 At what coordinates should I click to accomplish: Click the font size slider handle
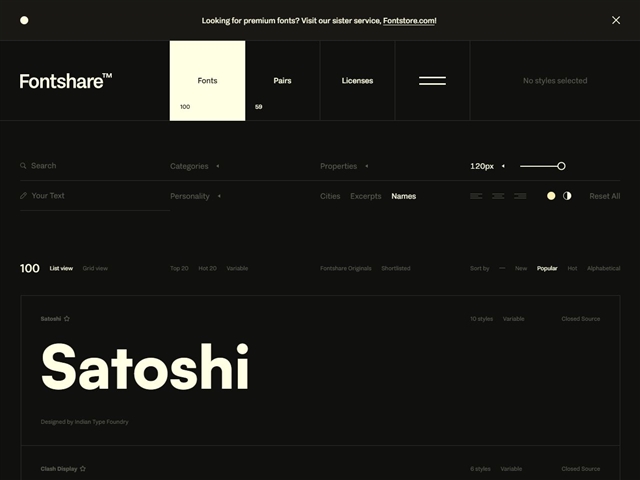(x=561, y=166)
